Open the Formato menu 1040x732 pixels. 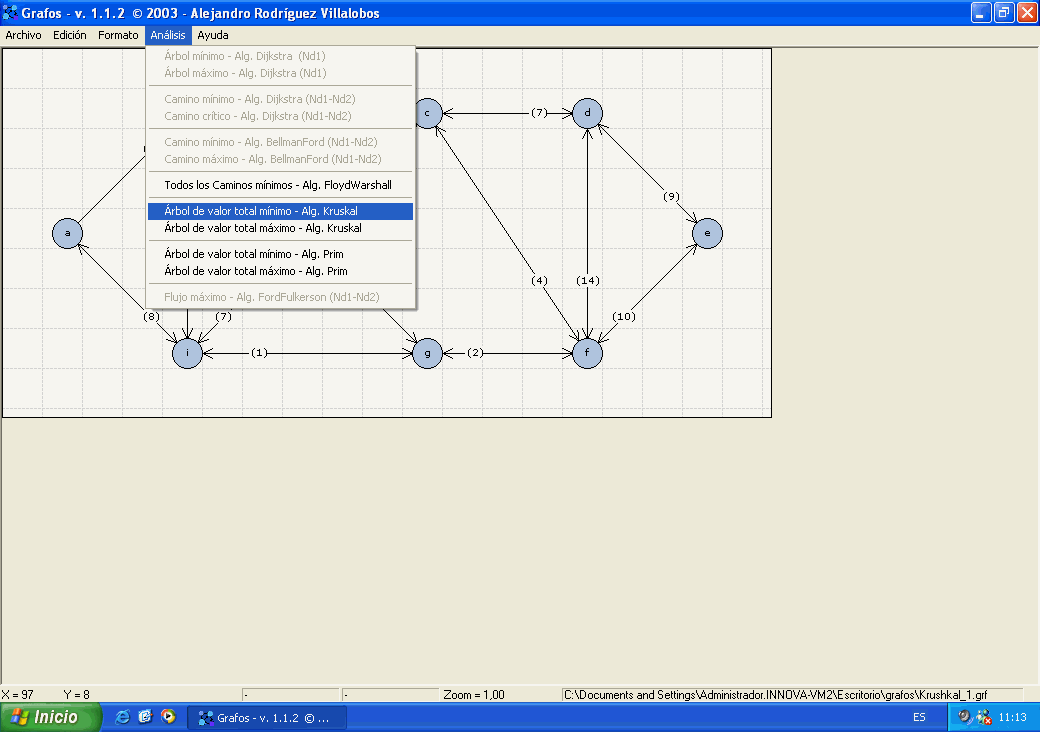point(118,35)
